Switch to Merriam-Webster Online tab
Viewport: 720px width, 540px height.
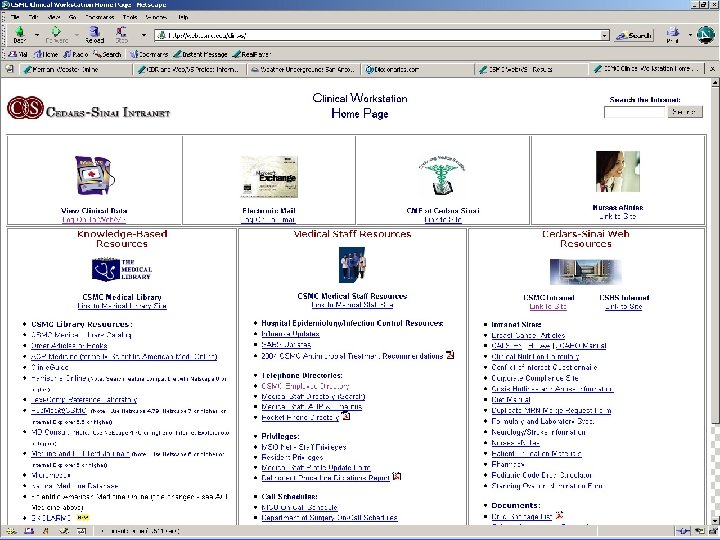coord(76,70)
